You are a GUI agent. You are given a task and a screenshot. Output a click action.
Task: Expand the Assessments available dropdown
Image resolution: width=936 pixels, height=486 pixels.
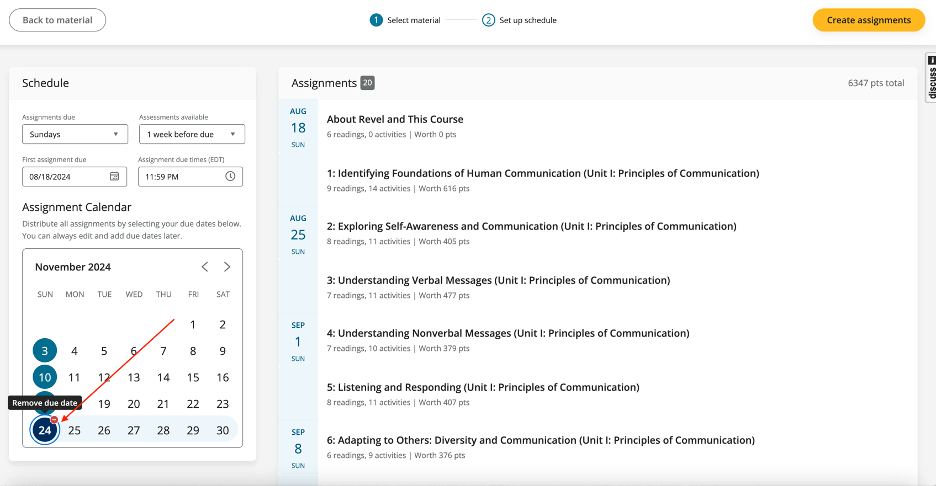(191, 134)
